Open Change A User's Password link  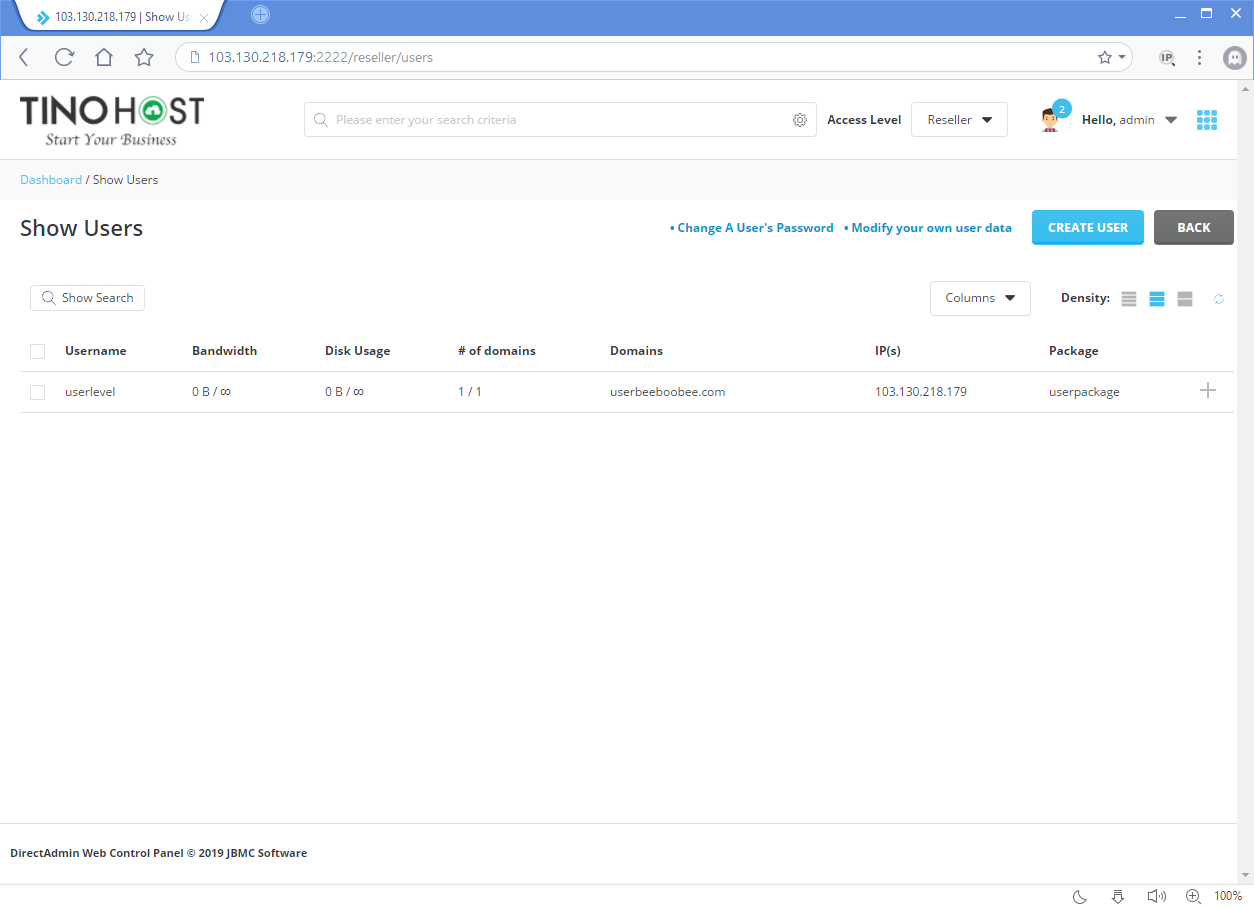pyautogui.click(x=755, y=227)
